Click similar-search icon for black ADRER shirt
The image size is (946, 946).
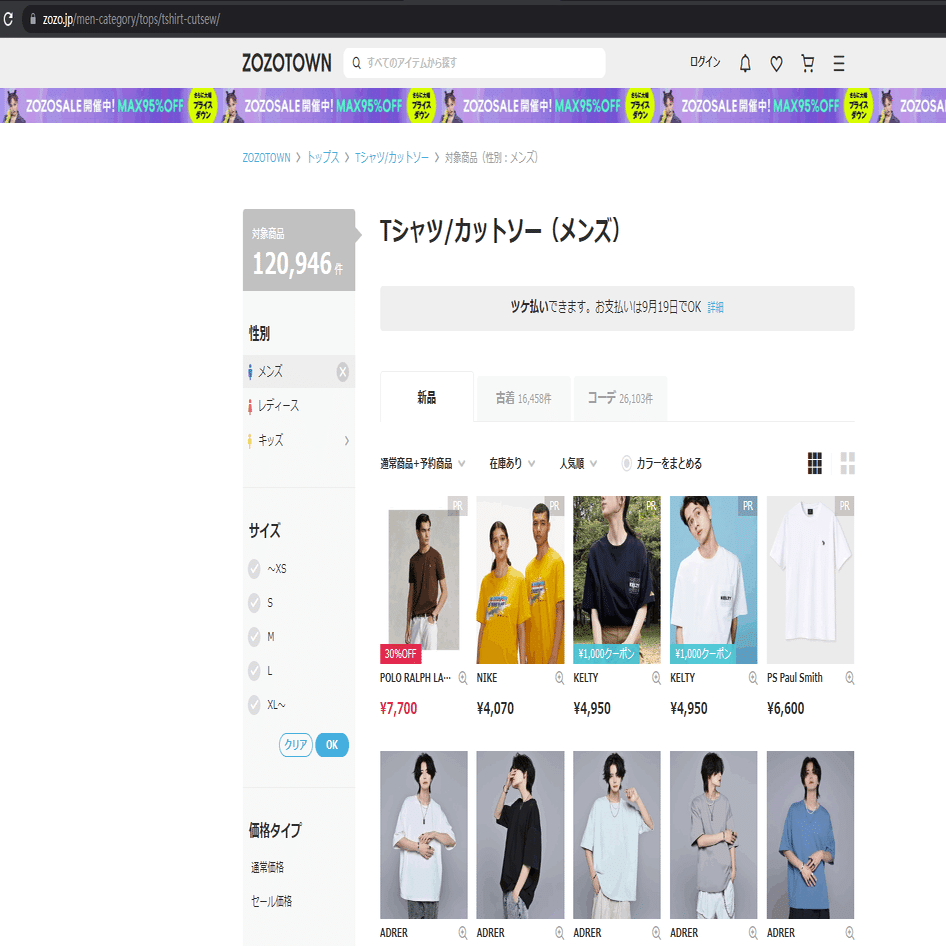pyautogui.click(x=559, y=933)
